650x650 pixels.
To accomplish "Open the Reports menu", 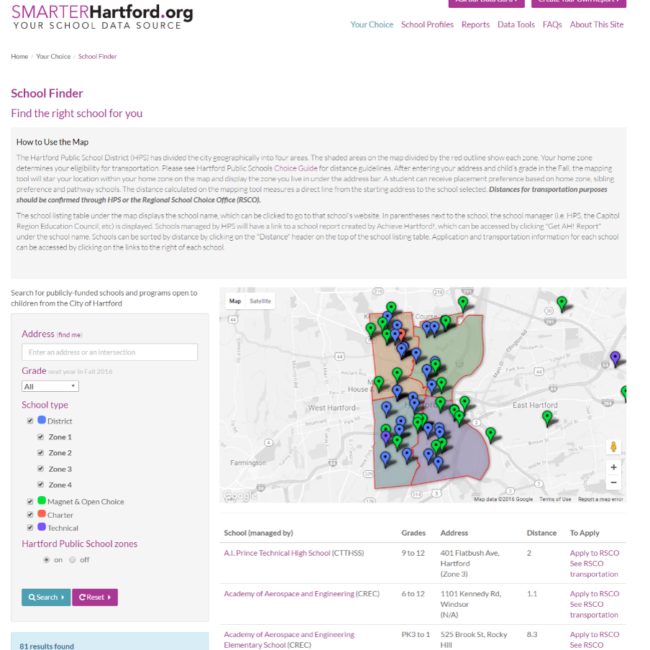I will [475, 24].
